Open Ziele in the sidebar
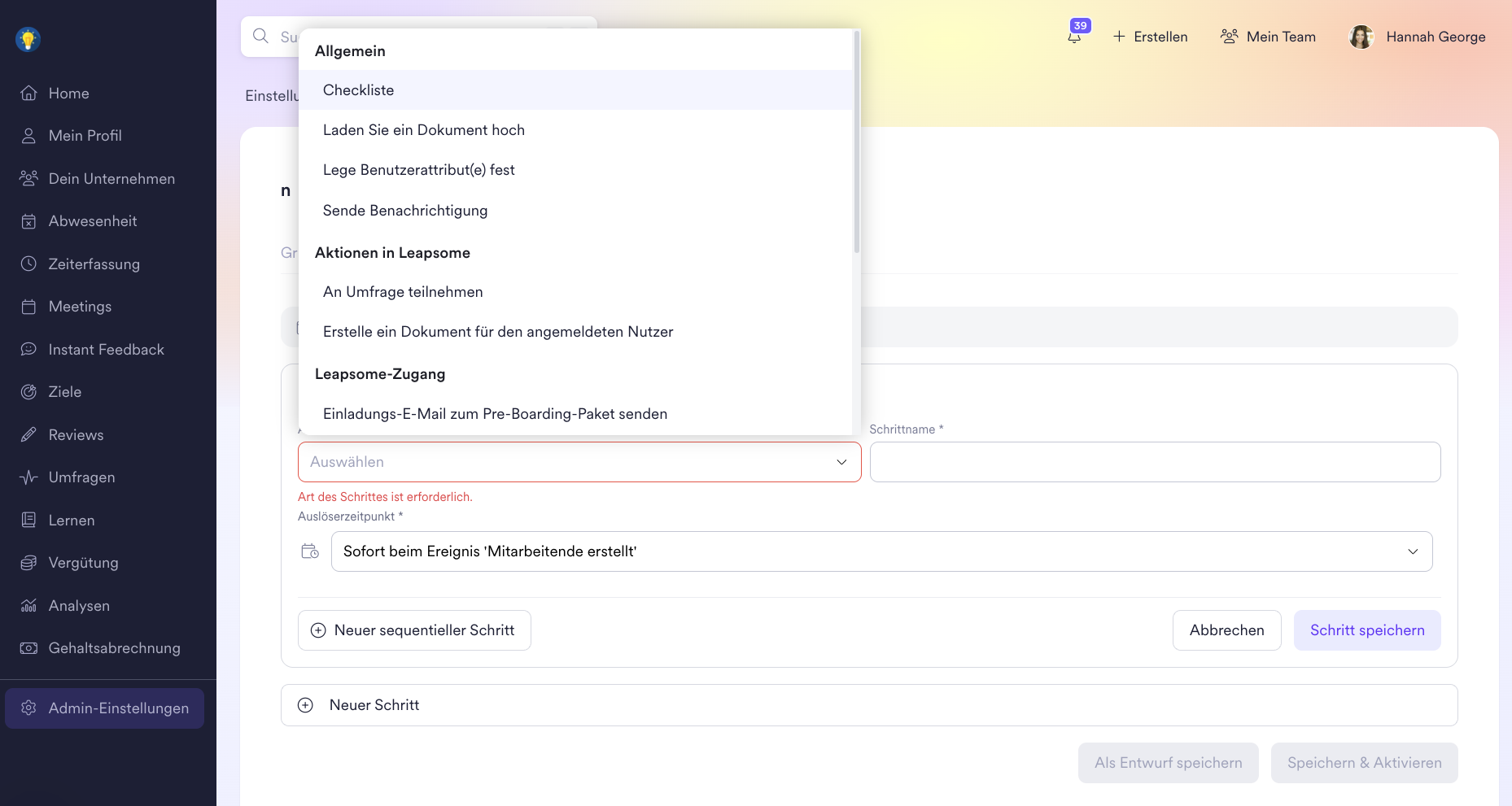This screenshot has height=806, width=1512. [x=65, y=392]
